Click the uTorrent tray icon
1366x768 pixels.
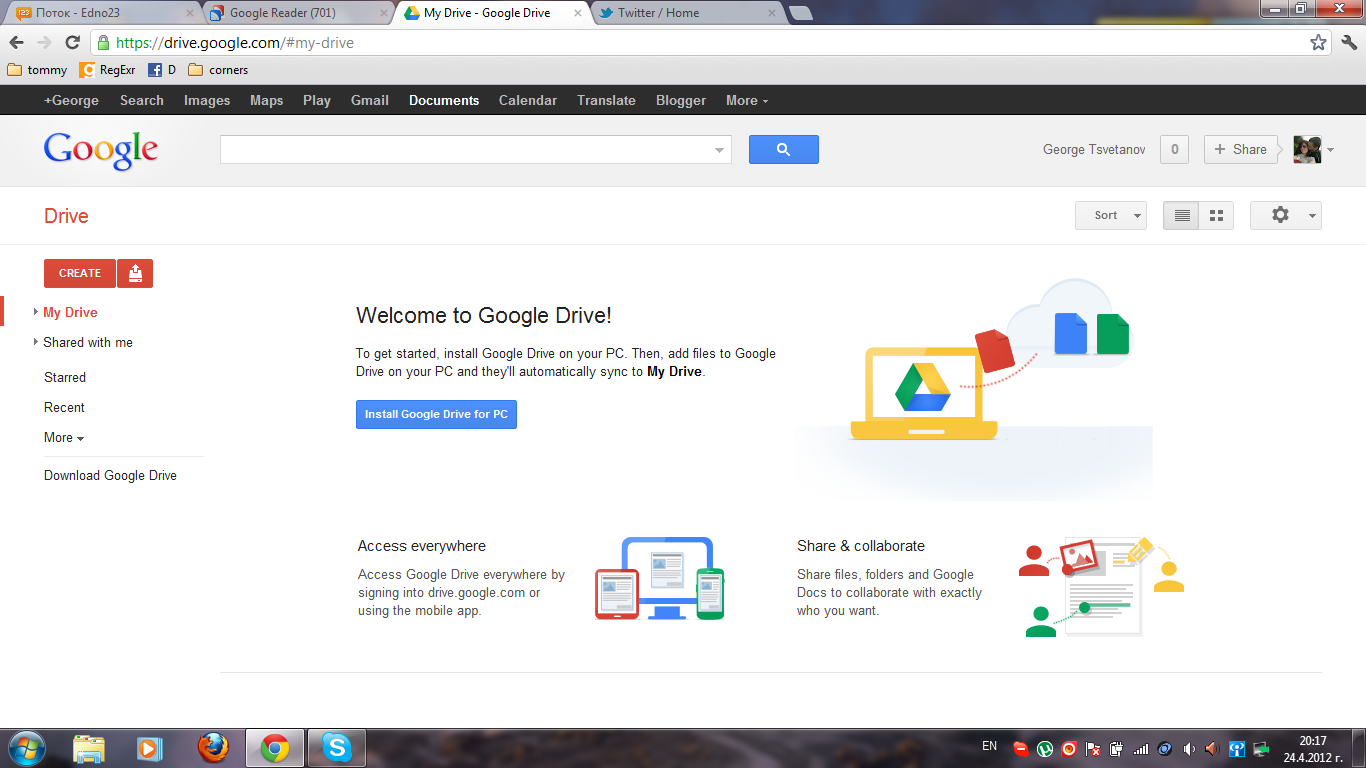point(1044,748)
